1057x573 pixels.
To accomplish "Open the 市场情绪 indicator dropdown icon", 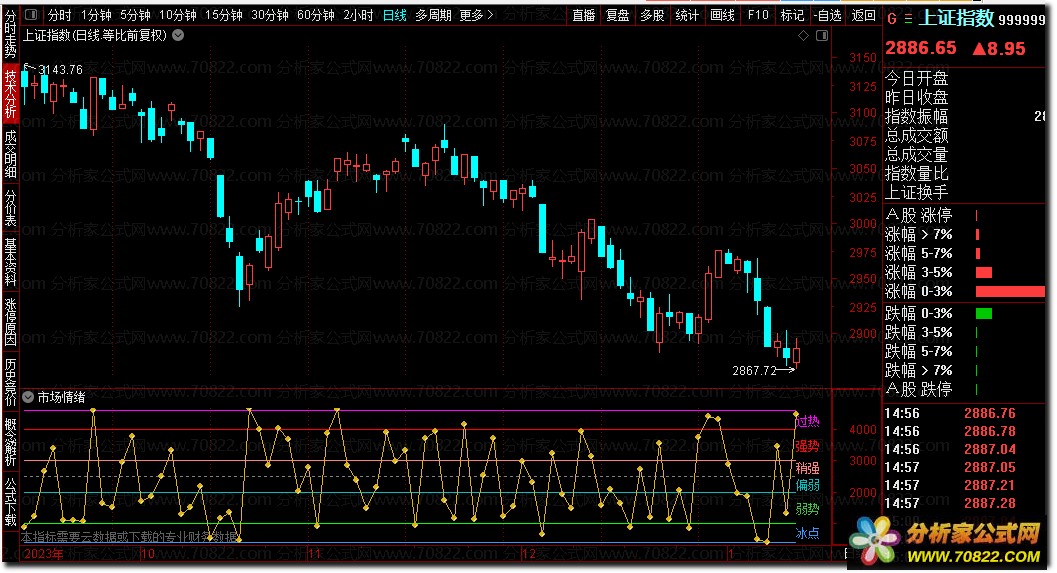I will [28, 397].
